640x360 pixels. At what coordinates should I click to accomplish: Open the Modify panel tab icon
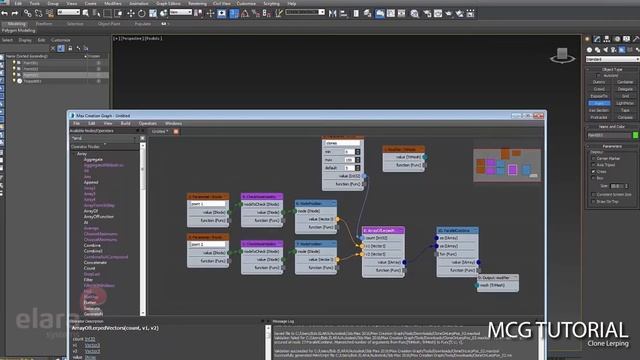tap(597, 39)
